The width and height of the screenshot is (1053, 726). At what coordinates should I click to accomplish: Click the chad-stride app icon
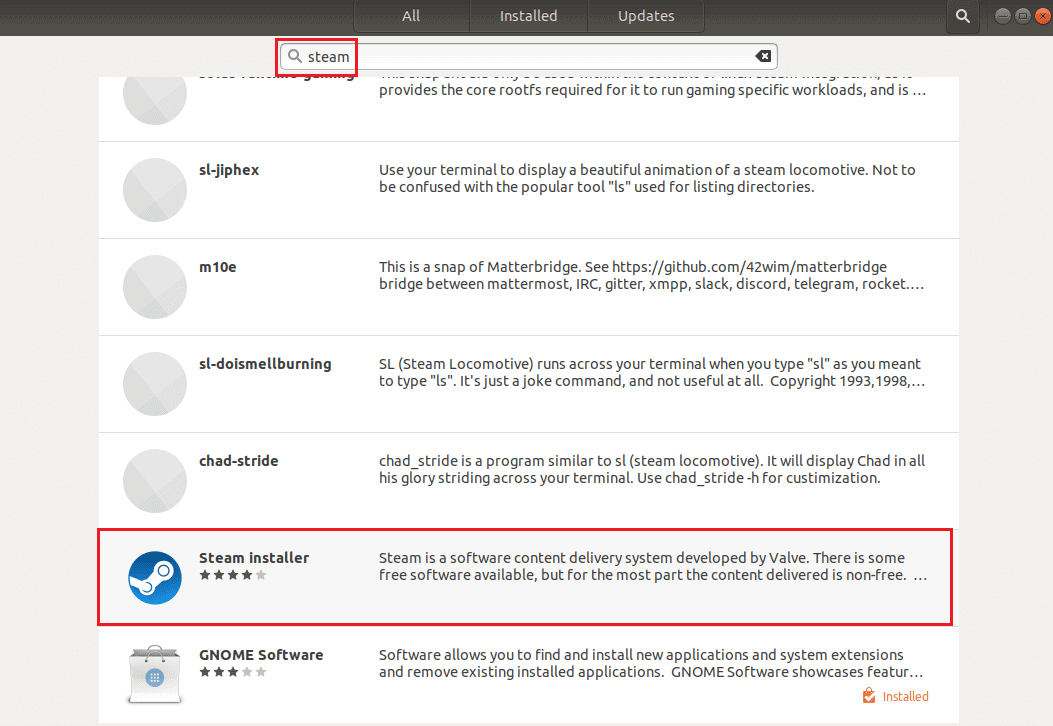pyautogui.click(x=155, y=481)
